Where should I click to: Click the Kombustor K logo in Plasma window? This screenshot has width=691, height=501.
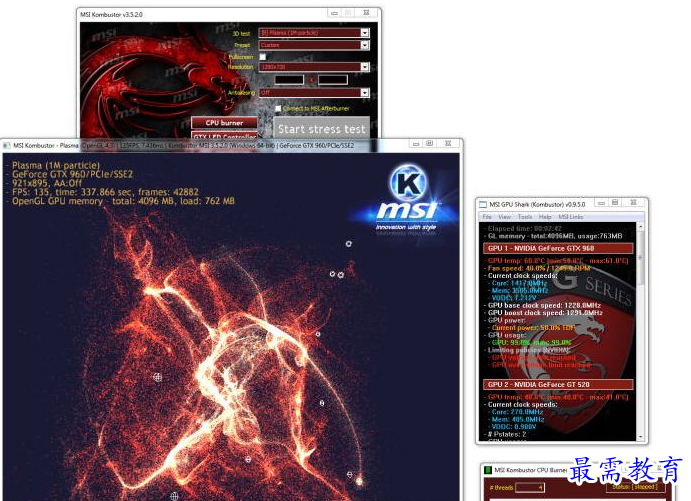(408, 182)
